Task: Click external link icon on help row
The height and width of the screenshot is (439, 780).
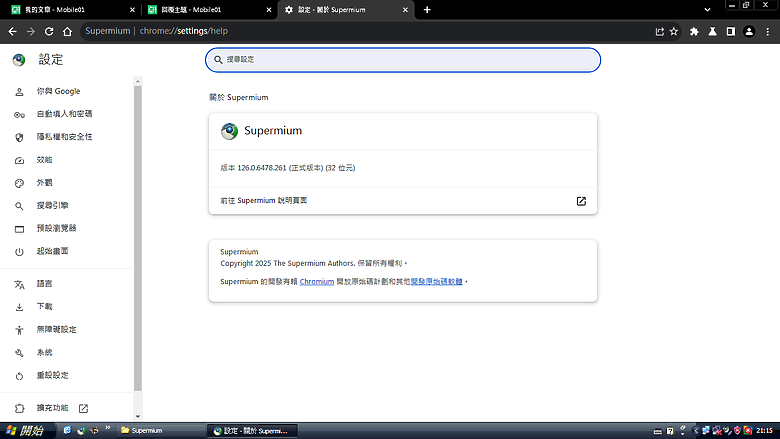Action: (581, 201)
